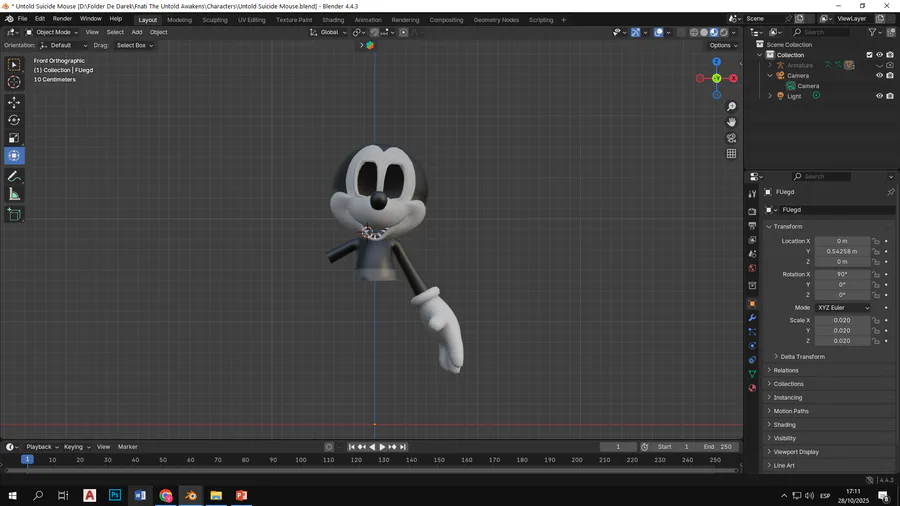Select the Cursor tool

(14, 82)
